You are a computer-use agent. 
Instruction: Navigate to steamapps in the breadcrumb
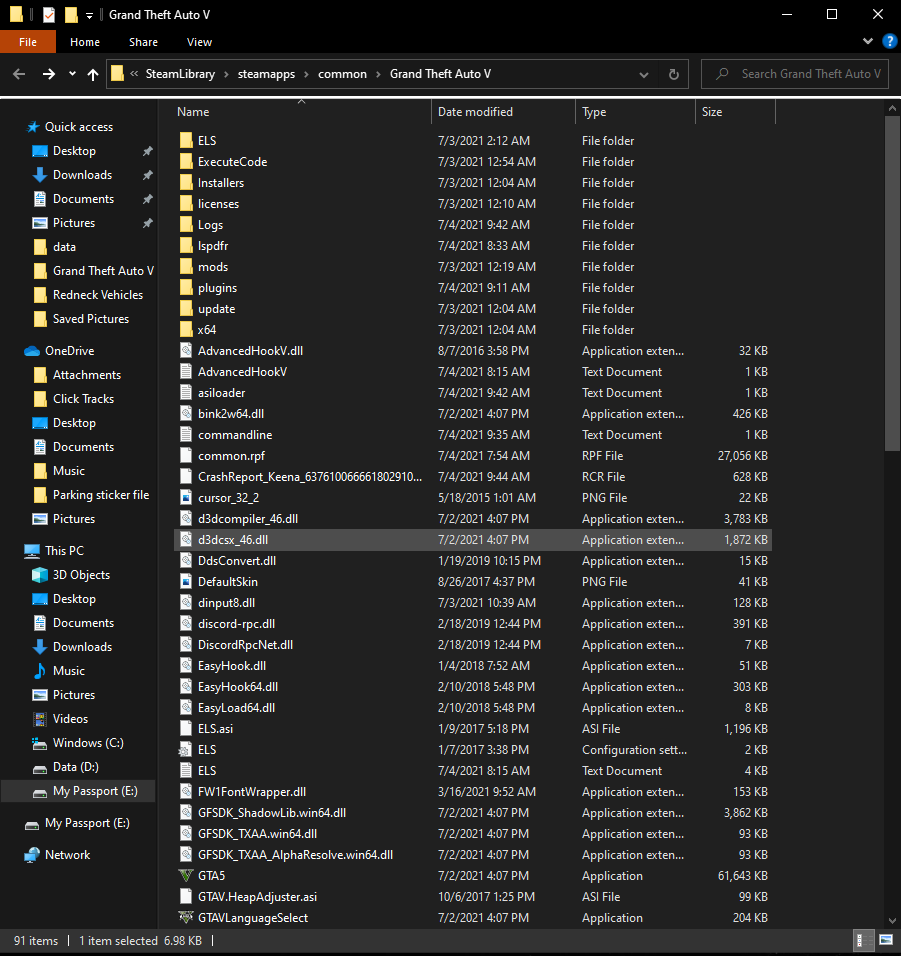click(274, 74)
